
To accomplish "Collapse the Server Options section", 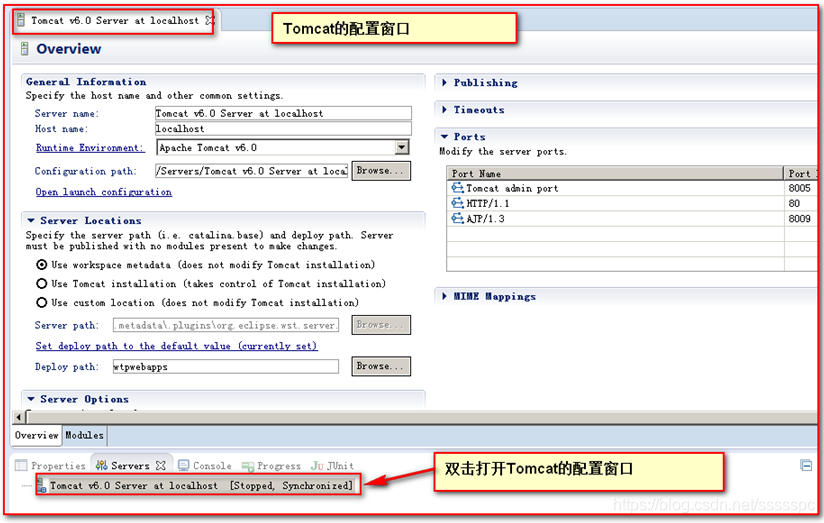I will click(31, 399).
